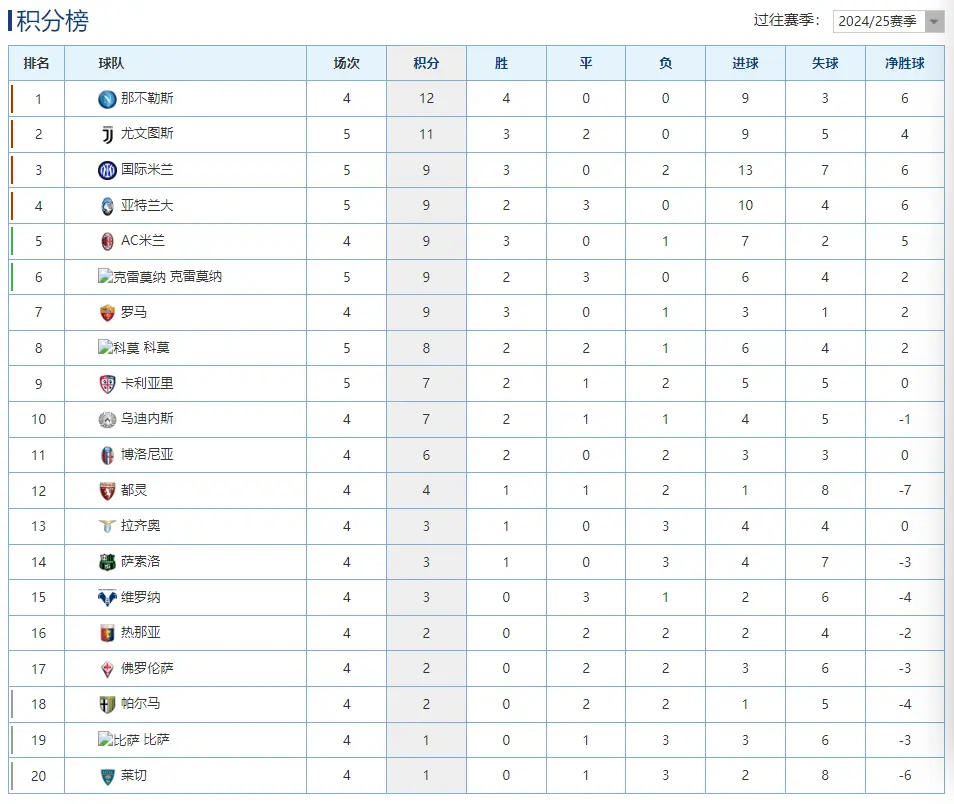Viewport: 954px width, 804px height.
Task: Click the 排名 column header
Action: pyautogui.click(x=37, y=63)
